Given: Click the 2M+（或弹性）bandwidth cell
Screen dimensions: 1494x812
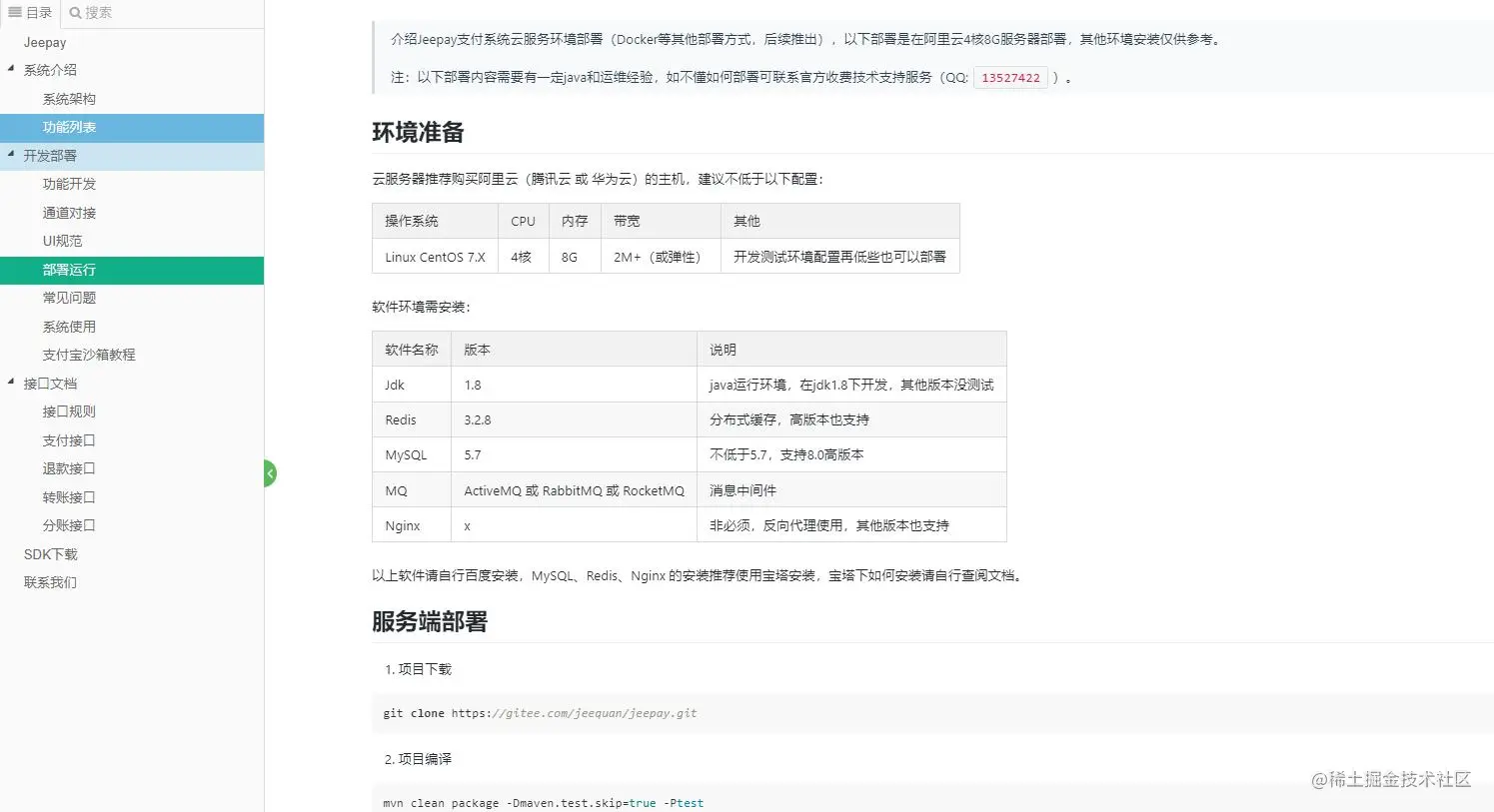Looking at the screenshot, I should click(661, 257).
